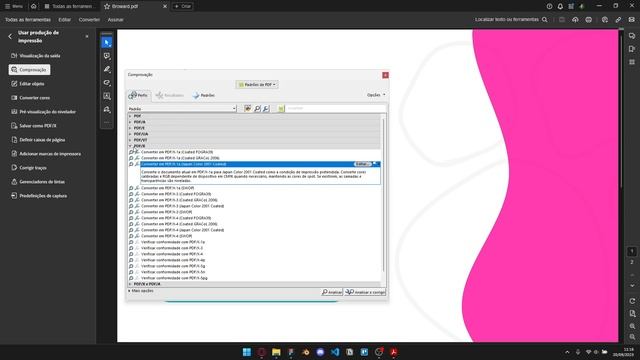Select the add comment tool in quick toolbar
The width and height of the screenshot is (640, 360).
click(x=107, y=56)
